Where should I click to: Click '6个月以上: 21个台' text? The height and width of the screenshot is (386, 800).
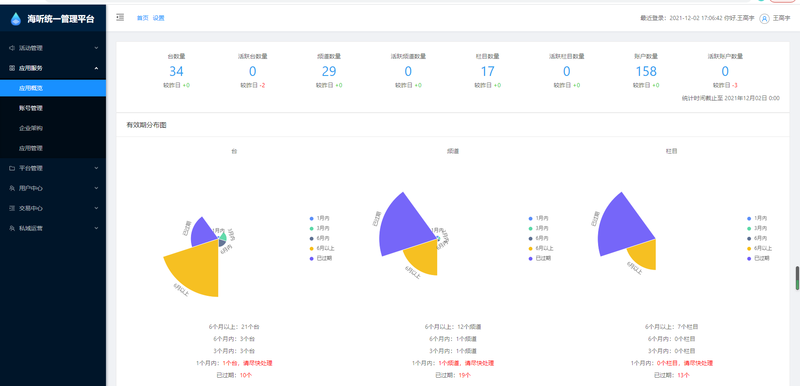pos(234,327)
